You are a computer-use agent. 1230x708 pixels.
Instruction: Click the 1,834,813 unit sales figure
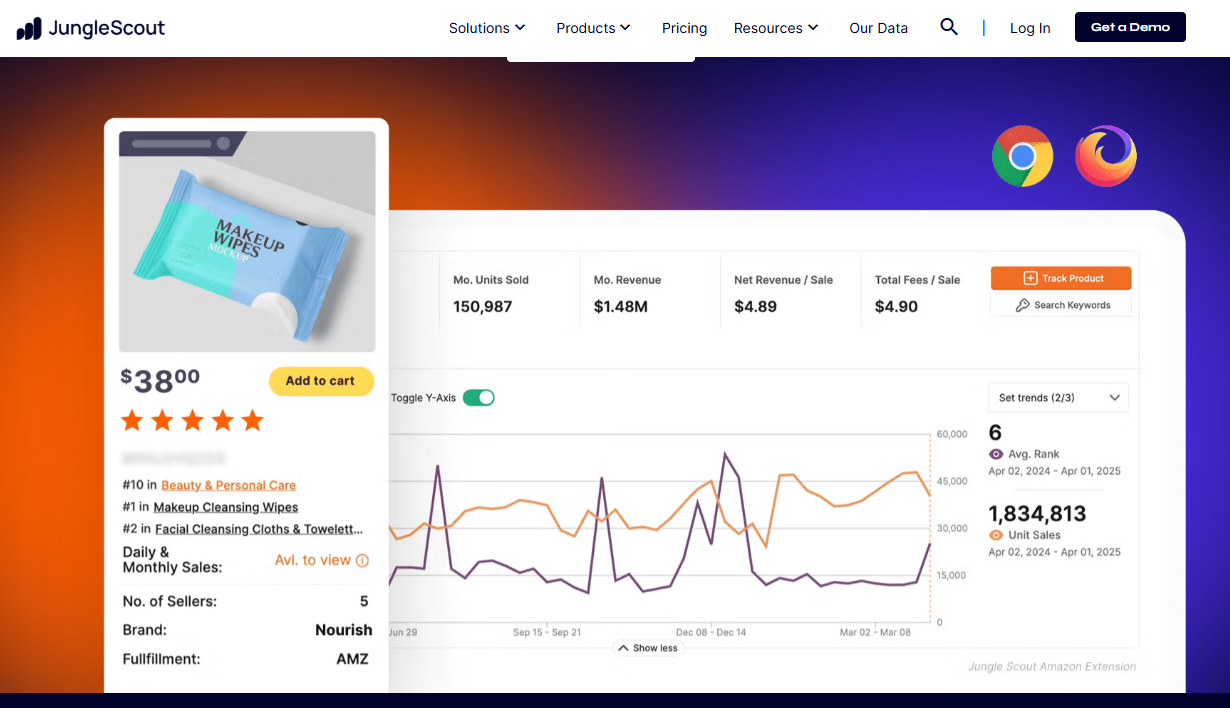1038,514
